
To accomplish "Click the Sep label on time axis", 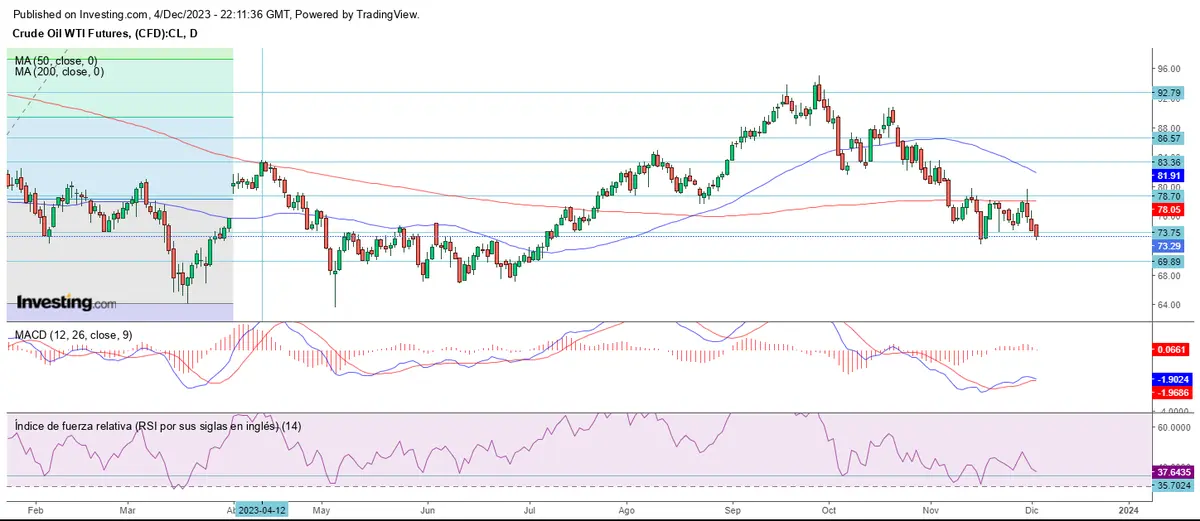I will [x=732, y=507].
